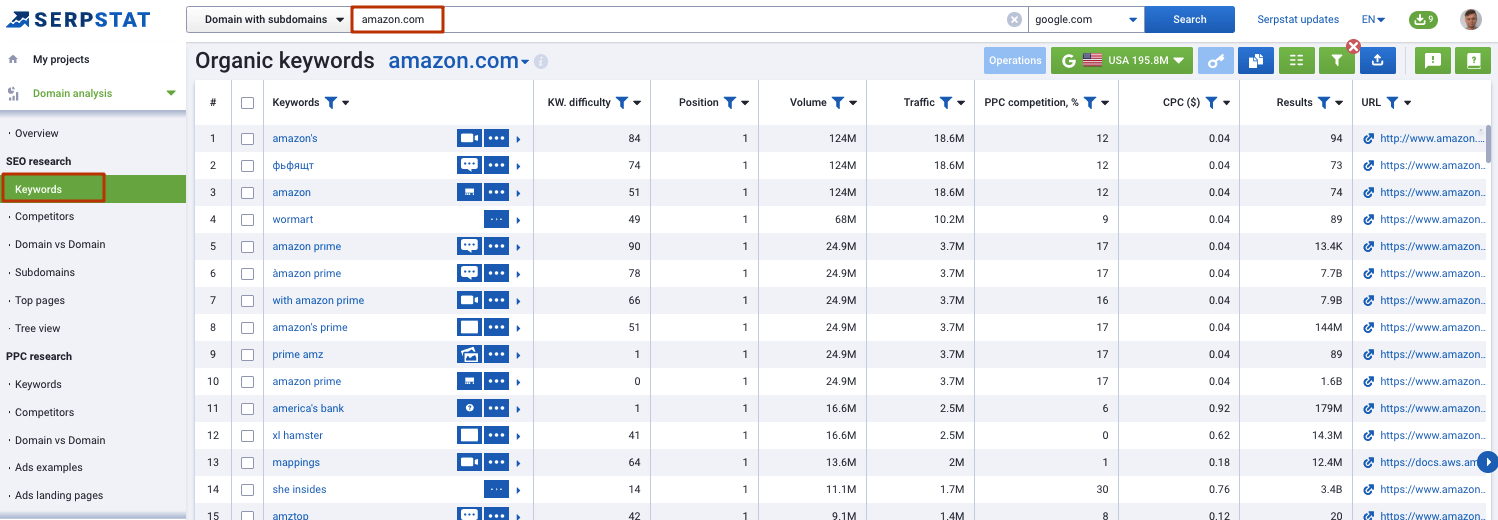Click the table vertical scrollbar
Viewport: 1498px width, 520px height.
click(x=1489, y=142)
